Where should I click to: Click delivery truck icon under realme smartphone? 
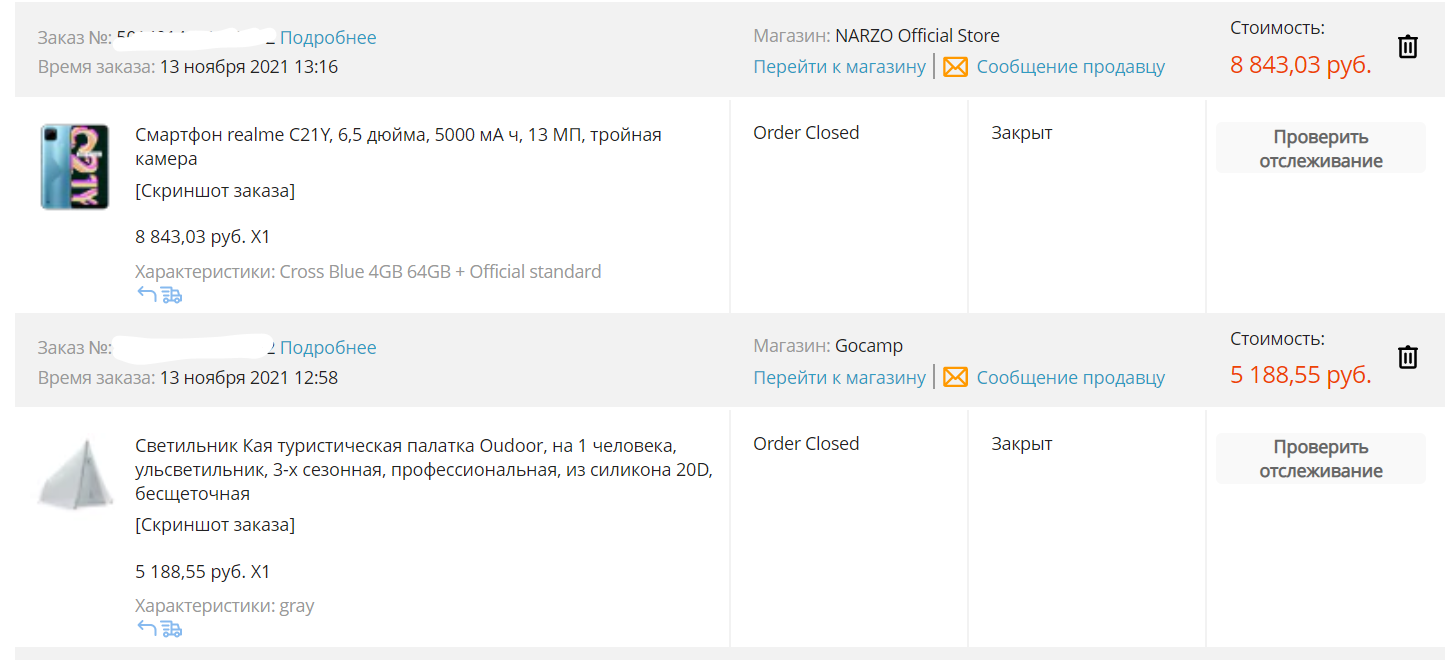[171, 294]
